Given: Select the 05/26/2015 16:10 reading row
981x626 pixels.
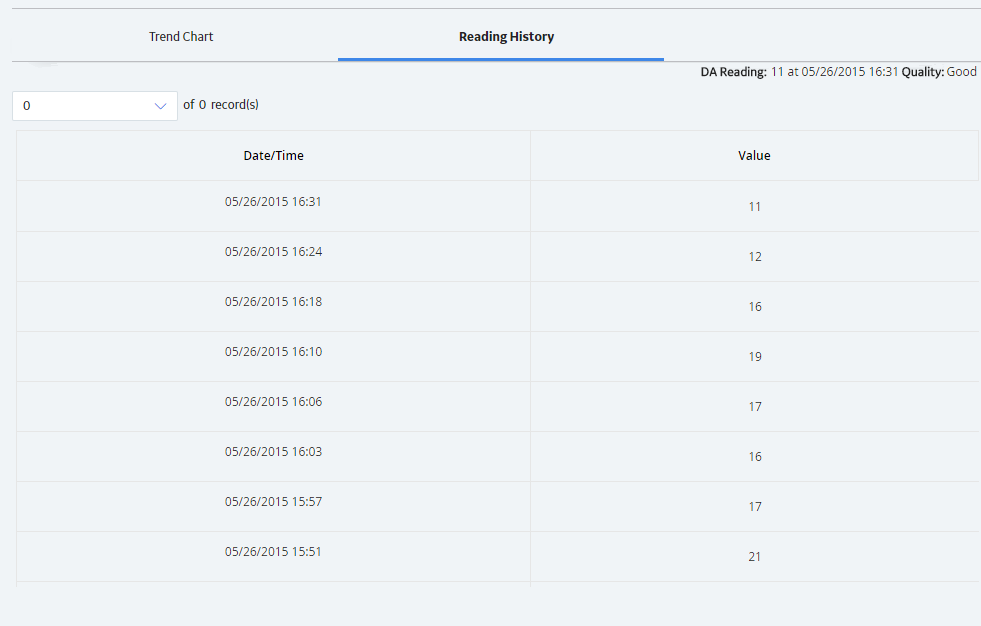Looking at the screenshot, I should point(497,356).
